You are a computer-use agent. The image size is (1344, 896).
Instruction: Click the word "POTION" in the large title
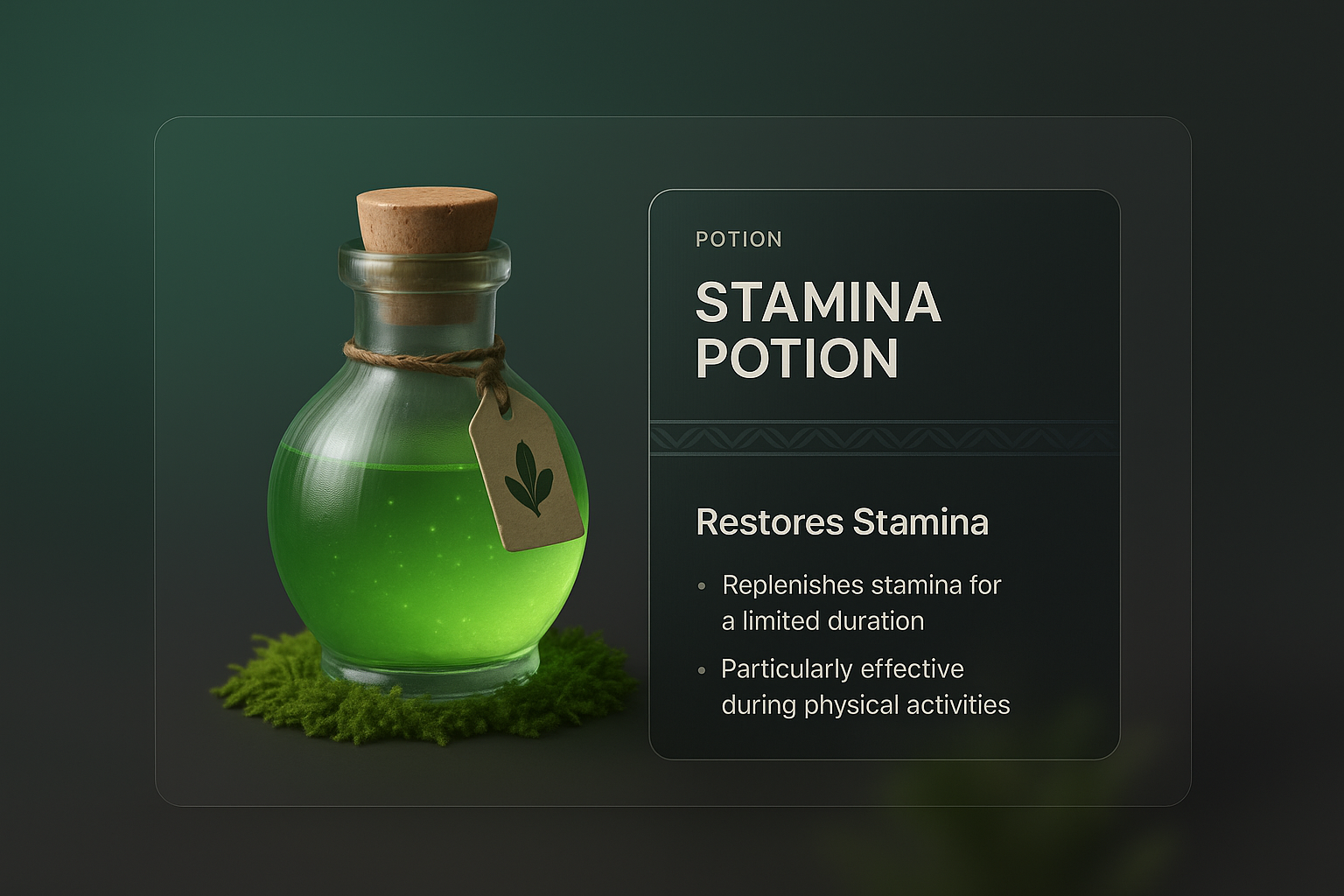pyautogui.click(x=796, y=359)
